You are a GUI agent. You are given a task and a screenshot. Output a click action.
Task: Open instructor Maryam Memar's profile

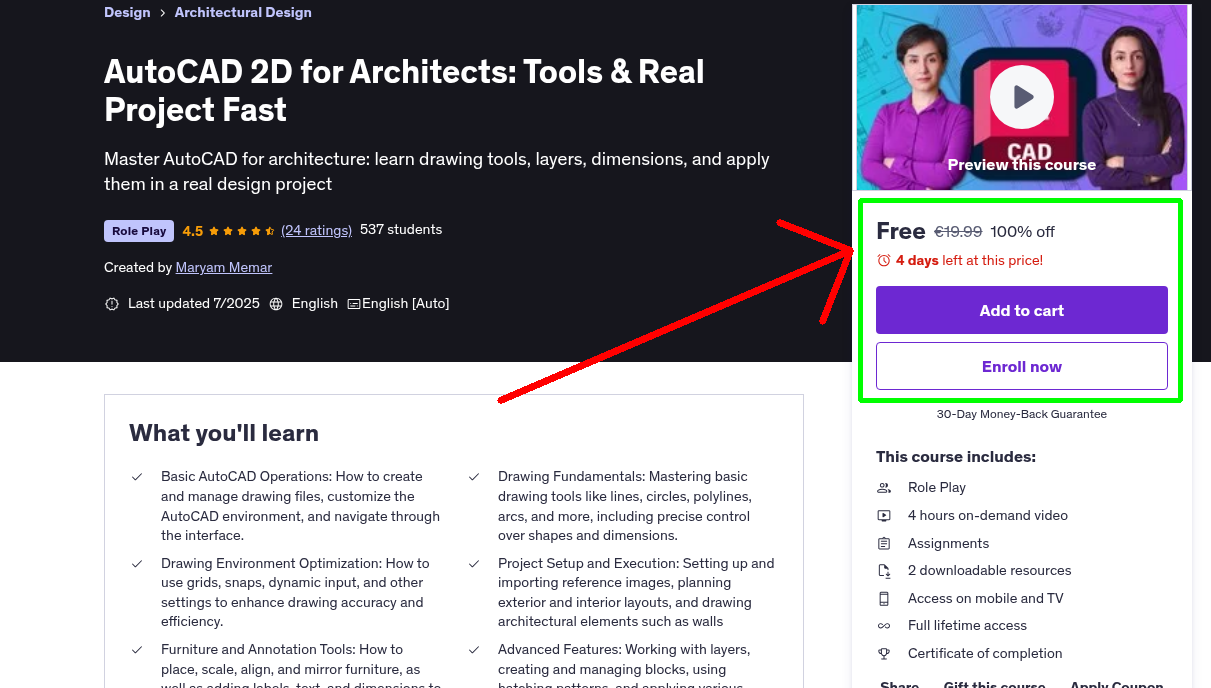click(224, 267)
